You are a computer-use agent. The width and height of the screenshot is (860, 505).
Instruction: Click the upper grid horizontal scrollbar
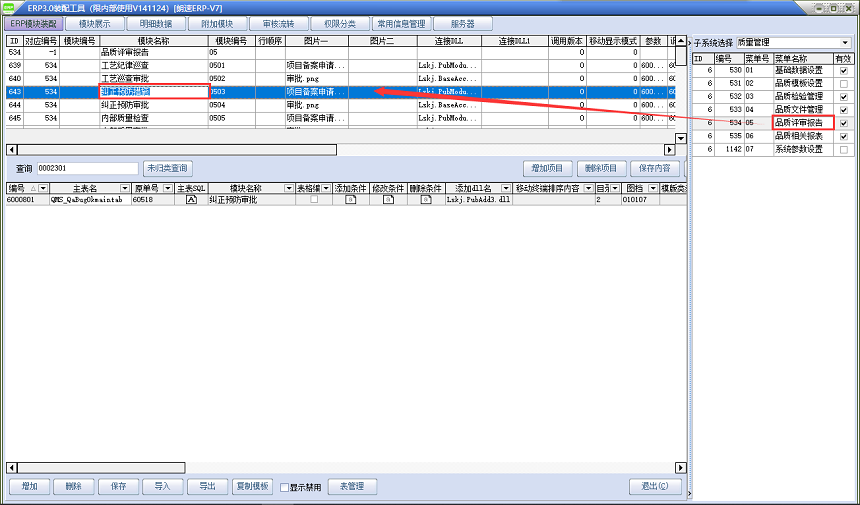[340, 149]
